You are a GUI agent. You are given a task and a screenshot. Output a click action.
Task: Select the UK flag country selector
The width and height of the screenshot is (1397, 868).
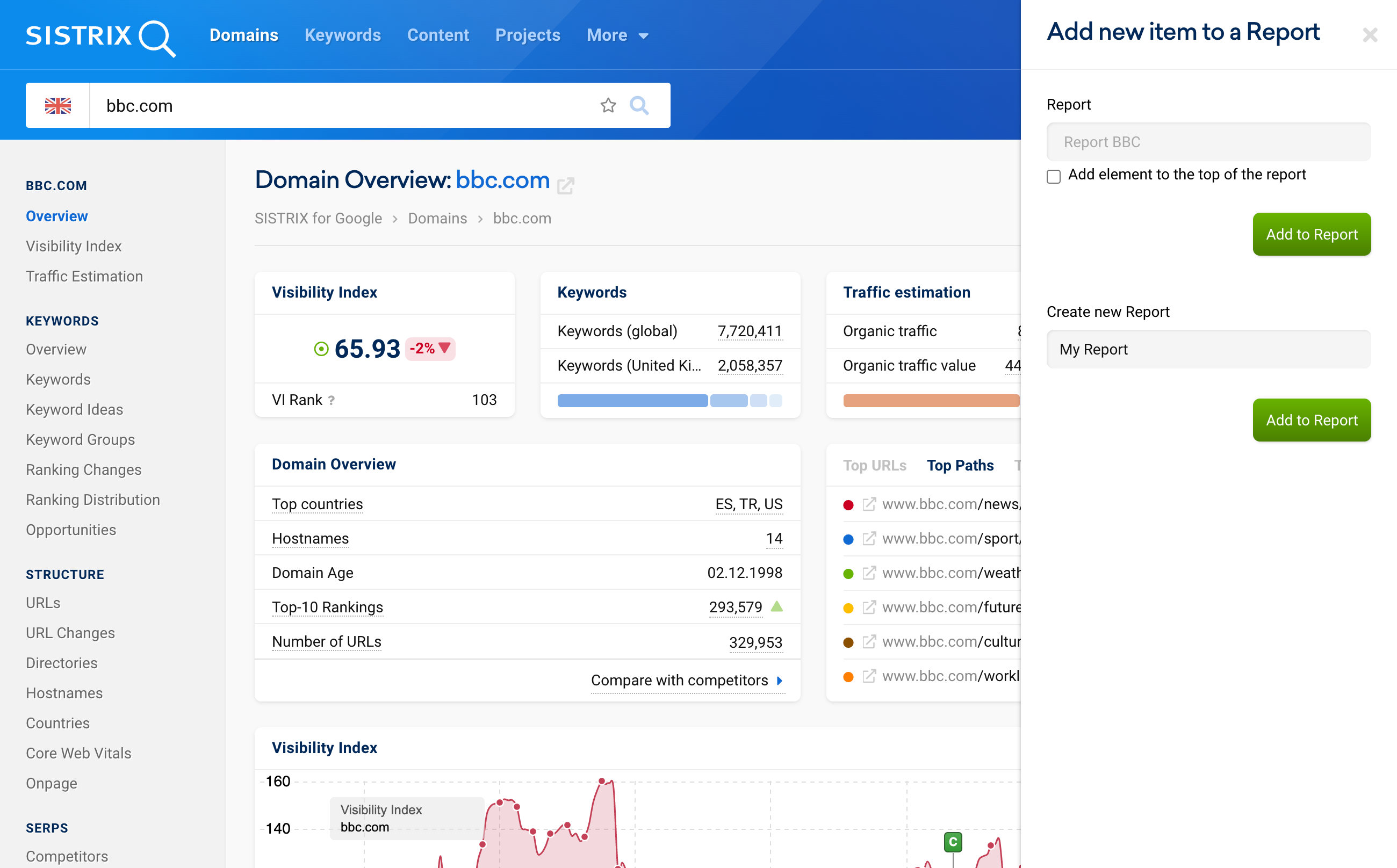pos(58,106)
